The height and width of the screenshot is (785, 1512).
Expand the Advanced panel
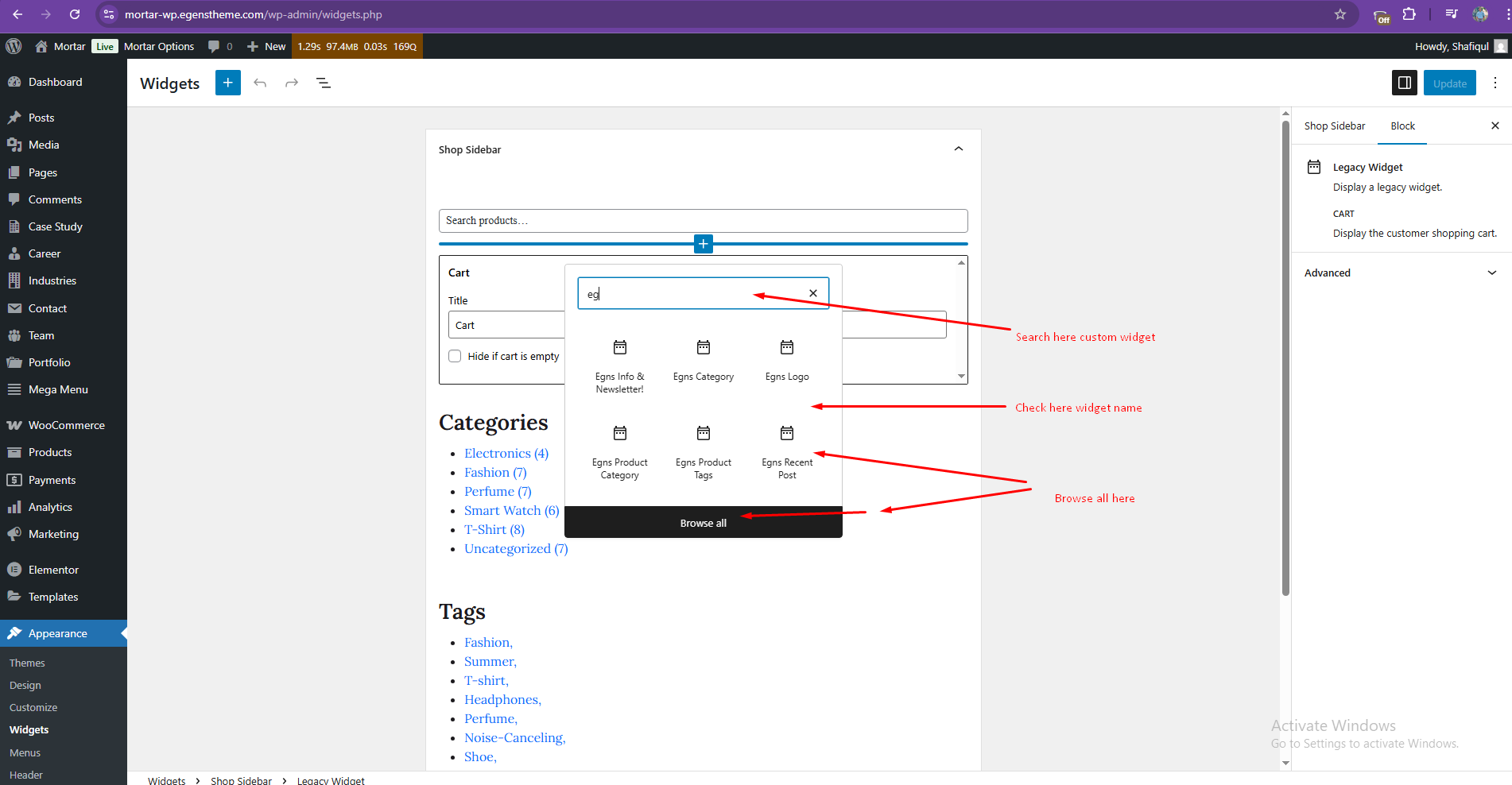(1402, 273)
